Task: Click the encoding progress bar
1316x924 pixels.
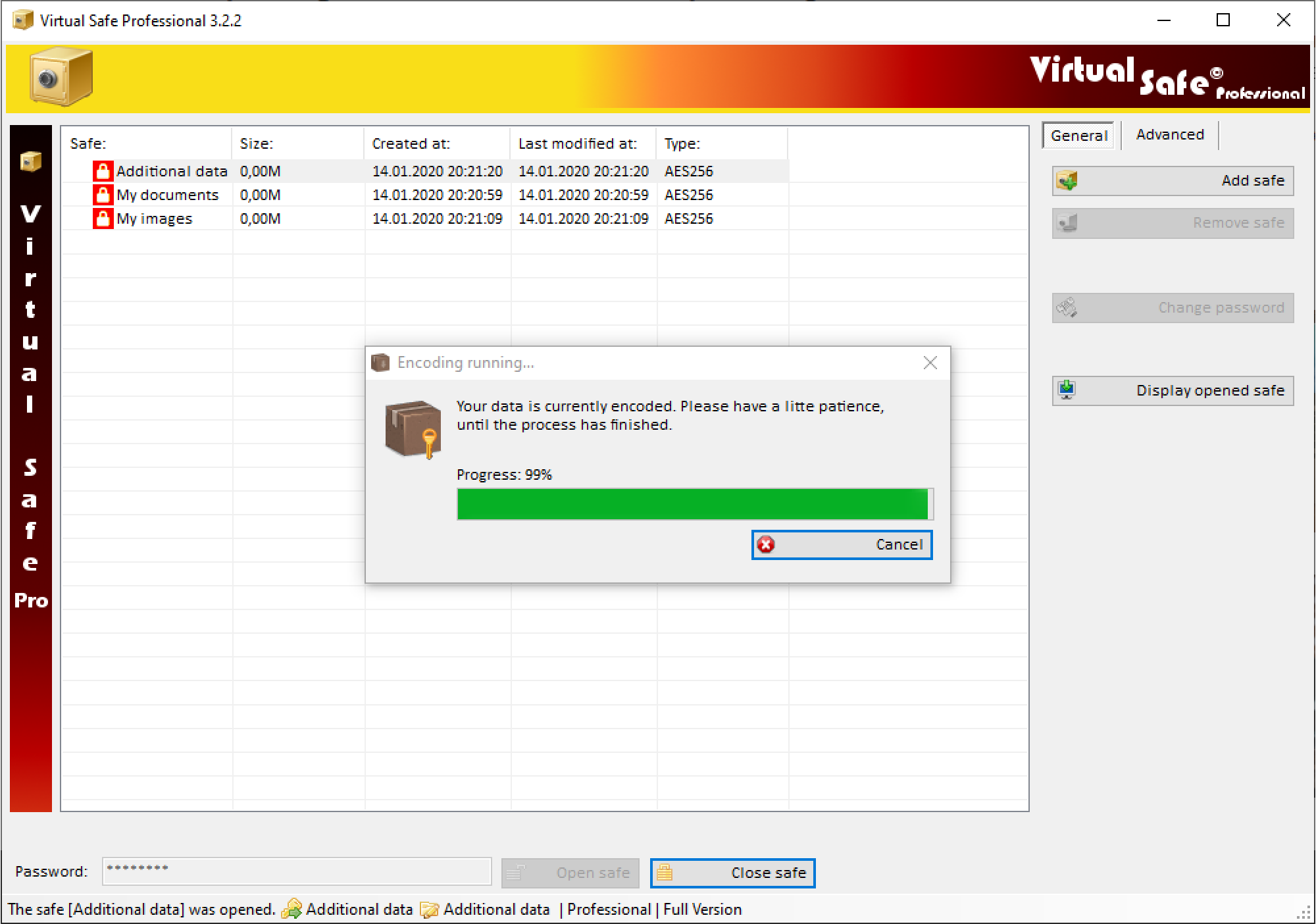Action: point(695,504)
